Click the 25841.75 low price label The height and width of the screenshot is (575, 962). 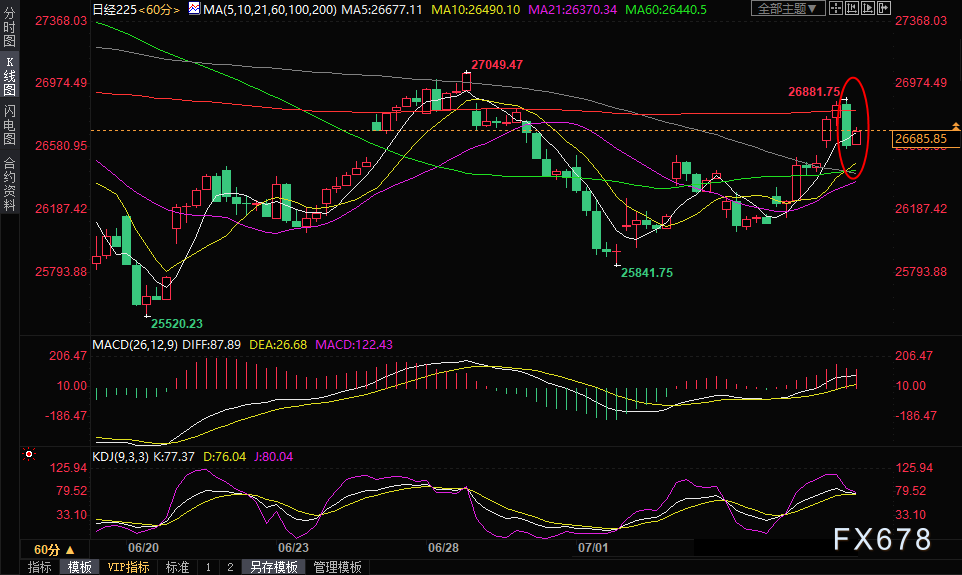647,272
